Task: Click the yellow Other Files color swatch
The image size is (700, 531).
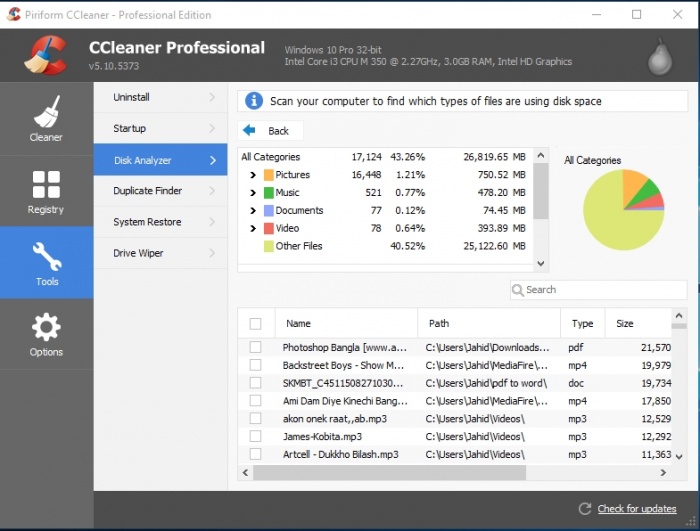Action: pyautogui.click(x=269, y=246)
